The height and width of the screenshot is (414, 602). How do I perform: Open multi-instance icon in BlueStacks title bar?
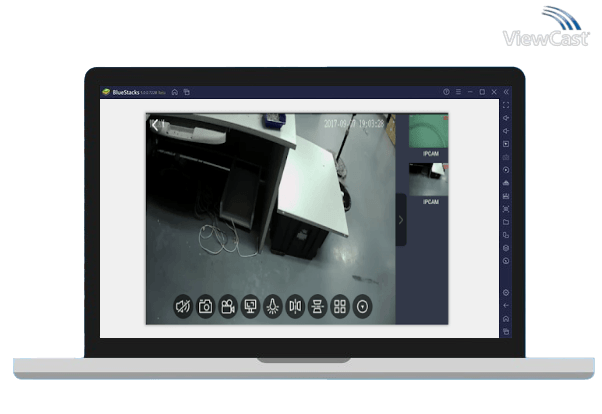pyautogui.click(x=187, y=92)
